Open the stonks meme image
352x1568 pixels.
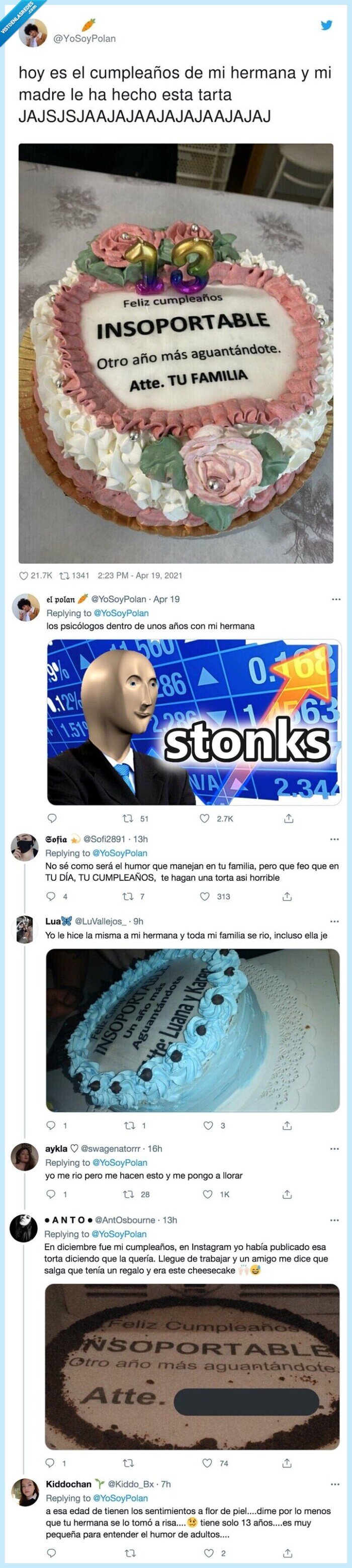pos(194,722)
